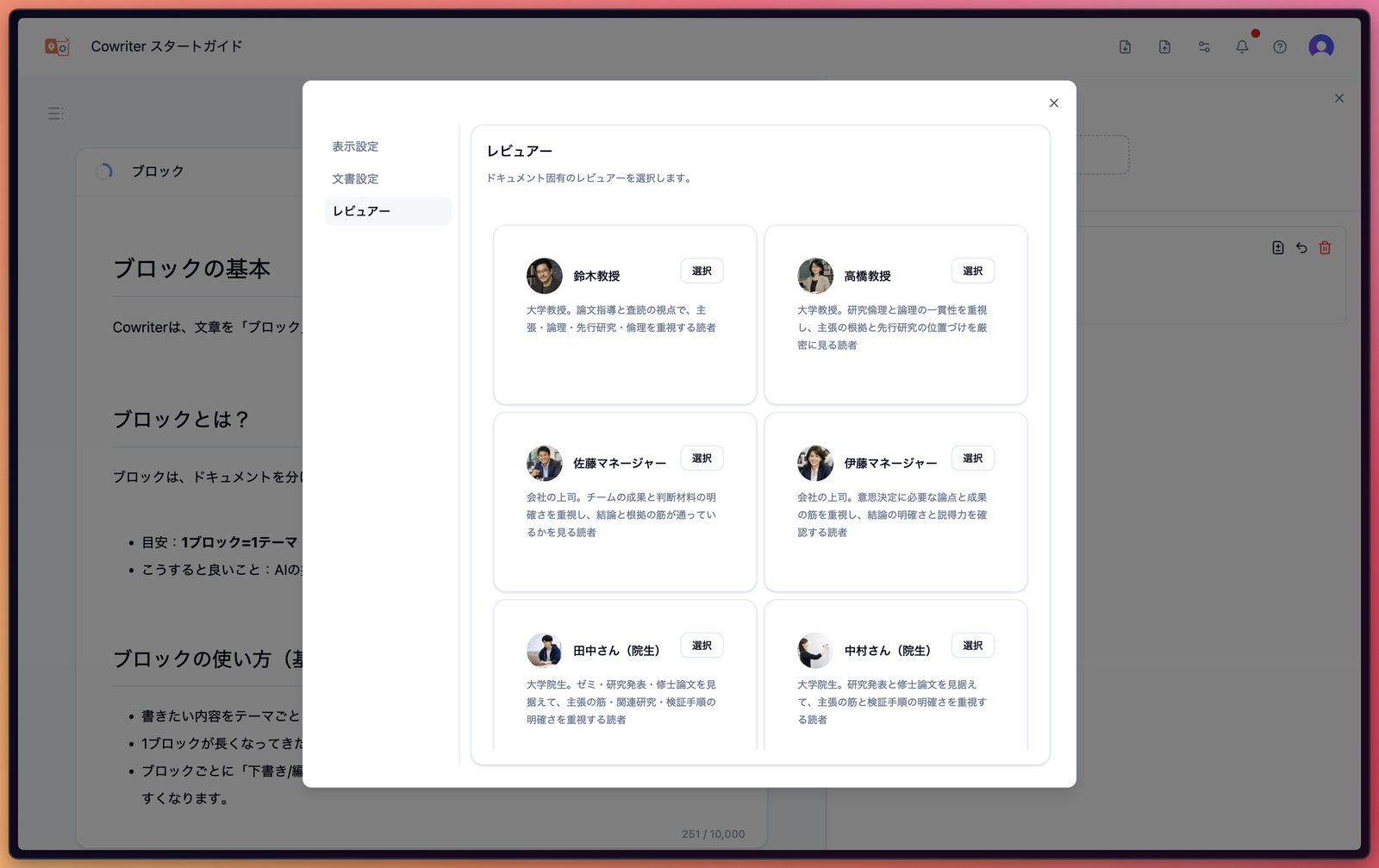1379x868 pixels.
Task: Click the document icon beside the undo arrow
Action: point(1276,247)
